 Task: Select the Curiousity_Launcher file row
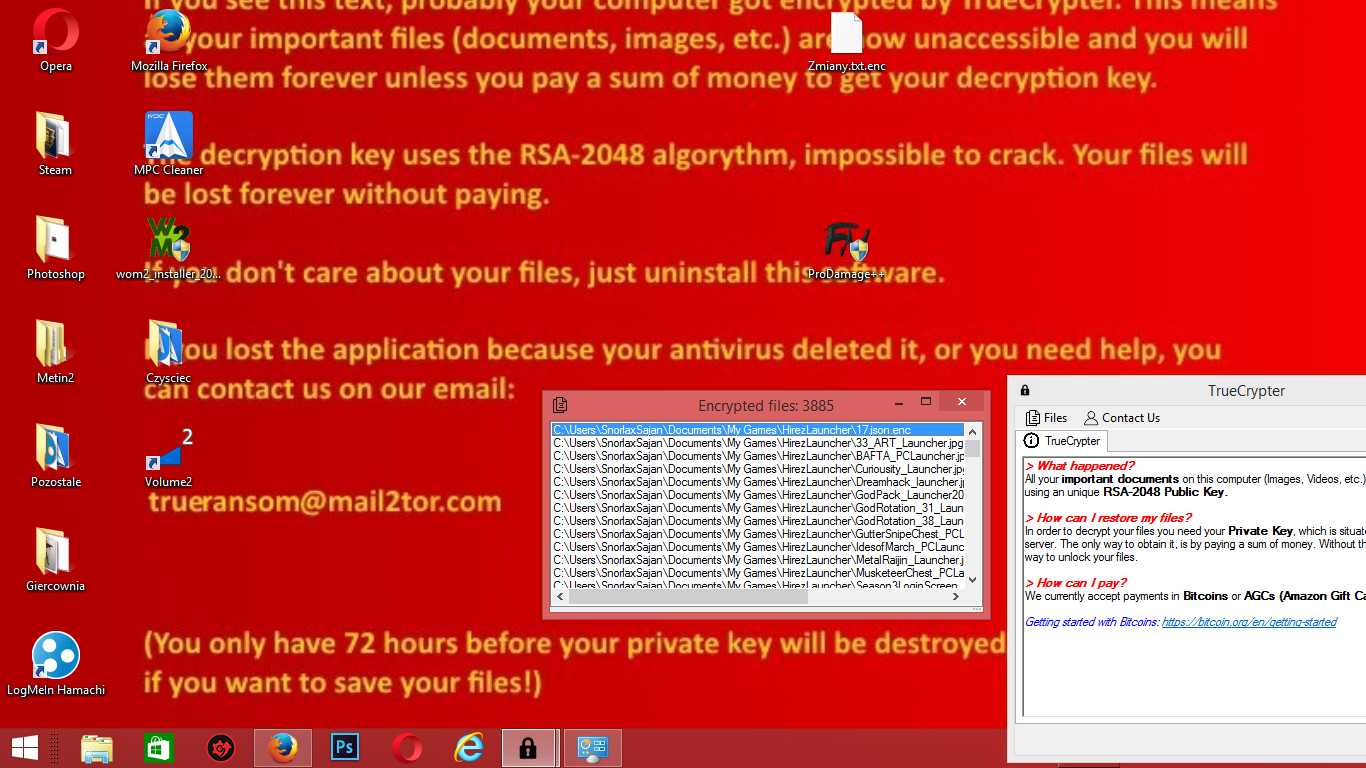point(758,469)
